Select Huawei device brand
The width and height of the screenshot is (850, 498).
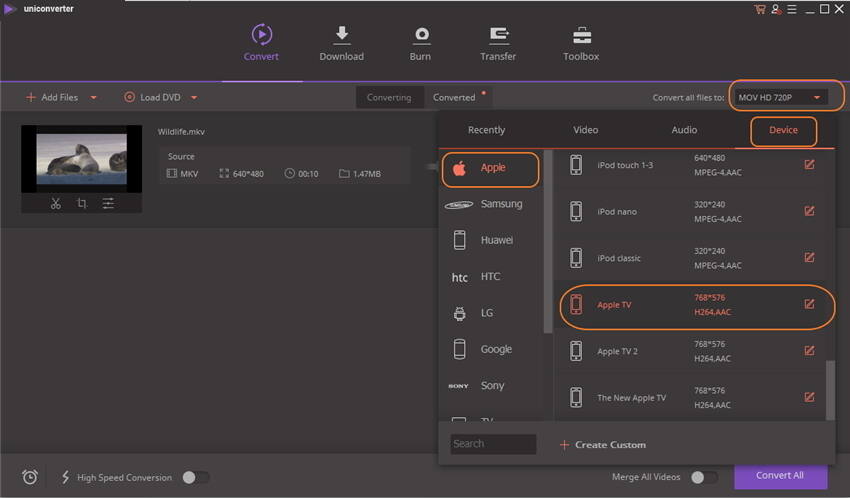(490, 240)
